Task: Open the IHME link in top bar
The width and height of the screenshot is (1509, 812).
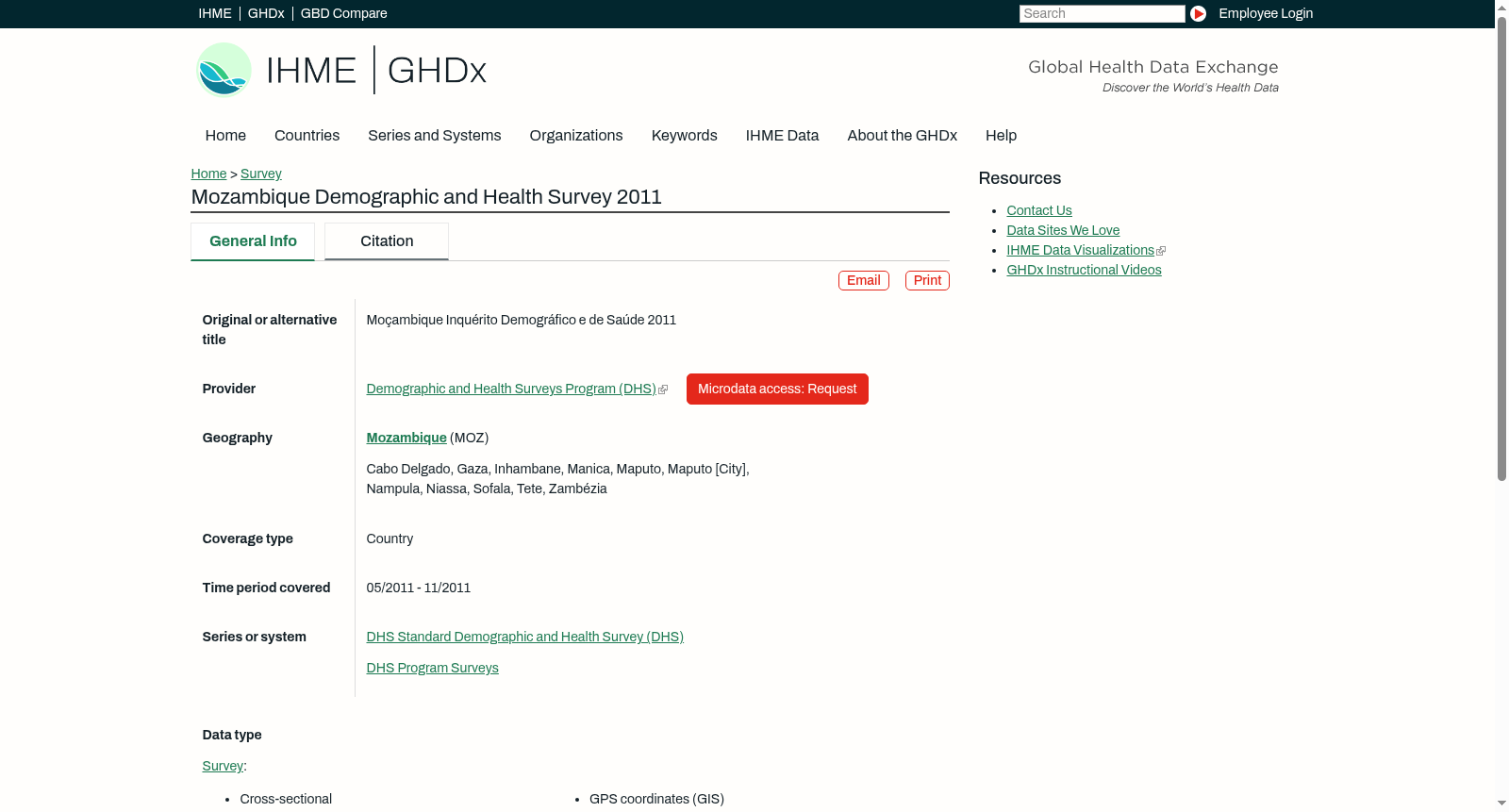Action: pyautogui.click(x=215, y=13)
